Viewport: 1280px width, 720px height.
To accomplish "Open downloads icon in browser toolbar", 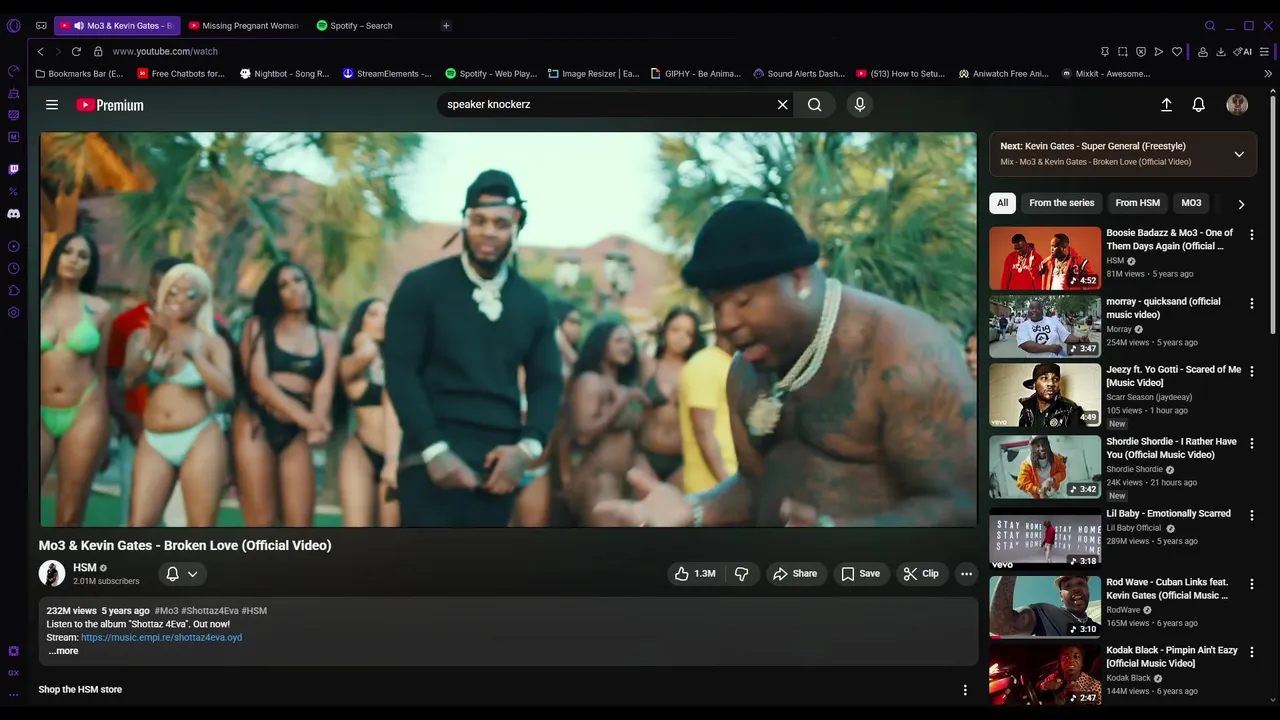I will tap(1221, 51).
